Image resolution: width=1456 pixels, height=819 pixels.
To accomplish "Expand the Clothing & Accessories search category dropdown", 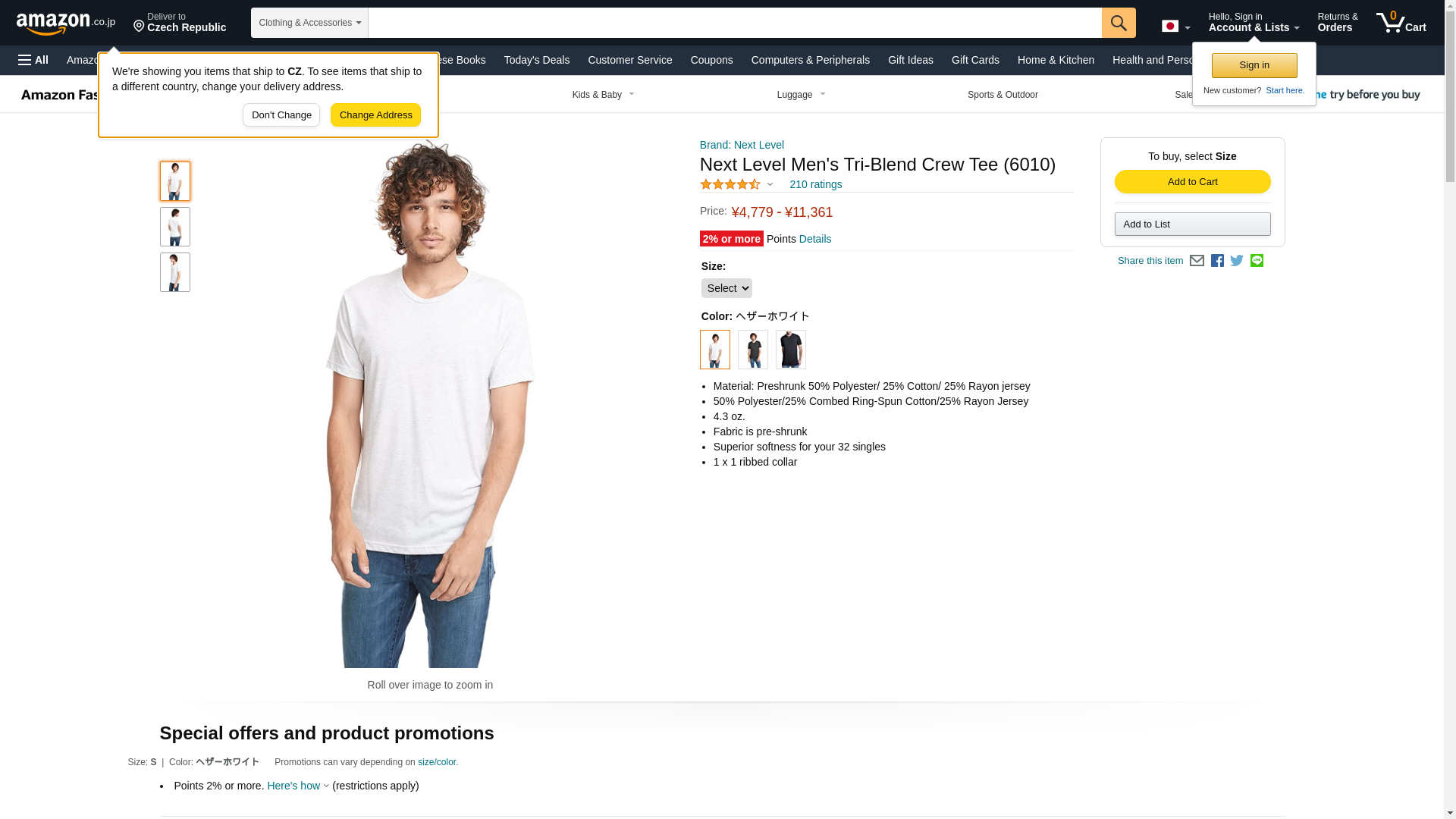I will [309, 23].
